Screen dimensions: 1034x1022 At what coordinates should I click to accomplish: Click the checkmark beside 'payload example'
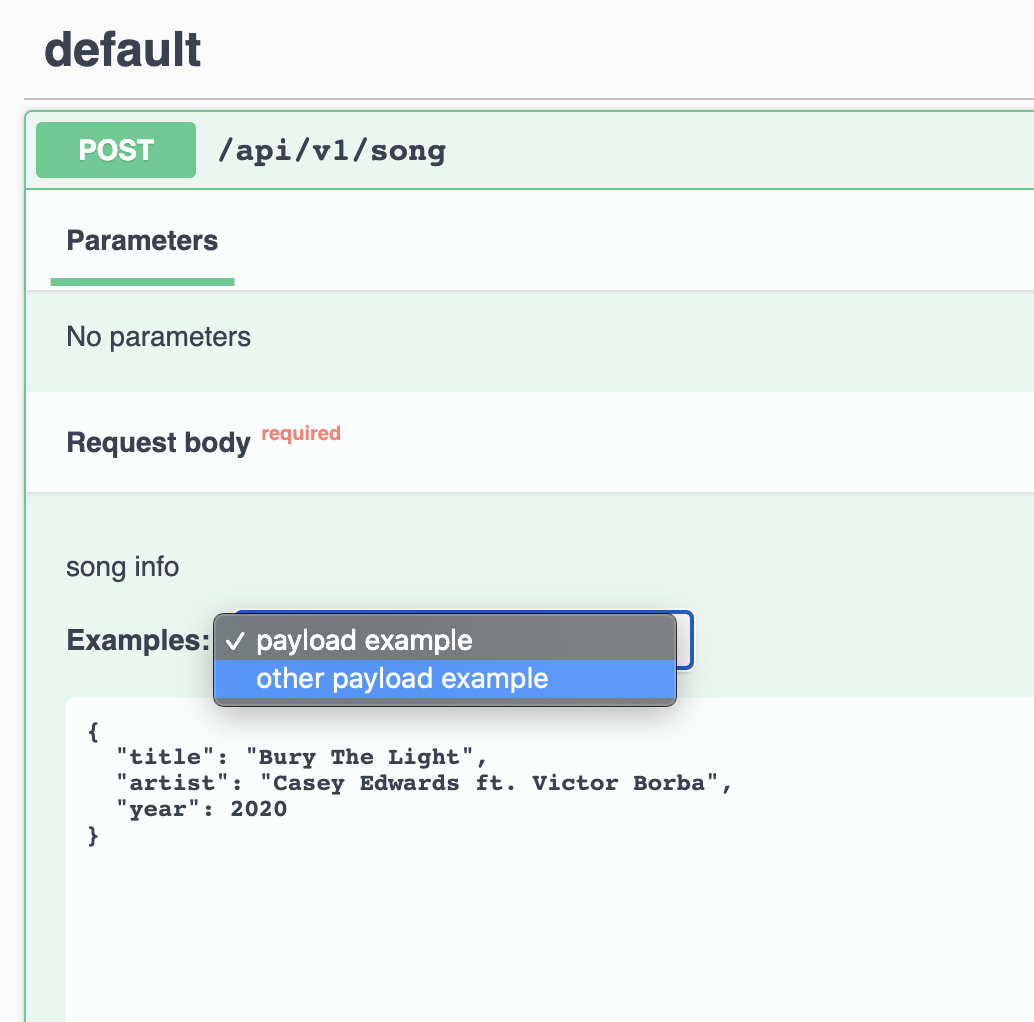tap(235, 641)
